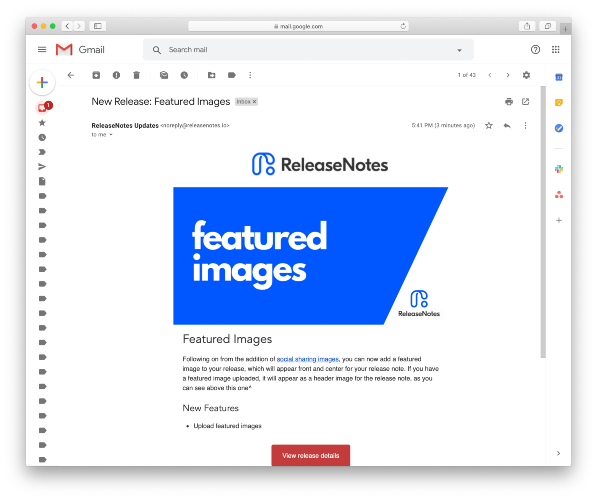597x500 pixels.
Task: Click the mail.google.com address bar
Action: coord(298,26)
